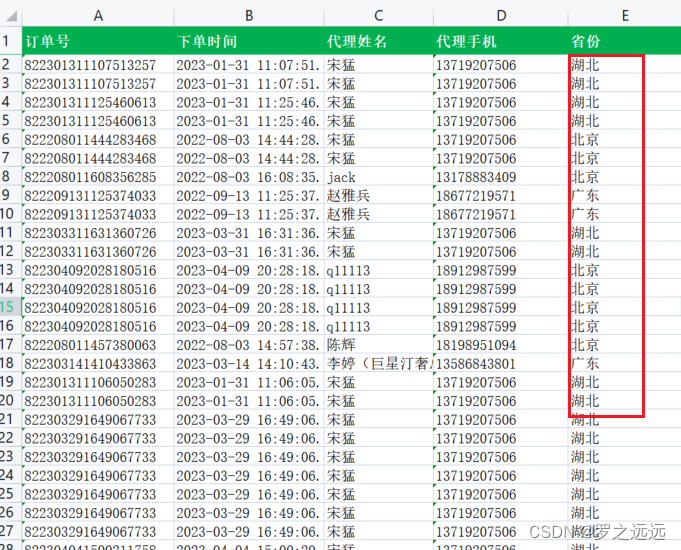Viewport: 681px width, 550px height.
Task: Click the cell starting with 李婷
Action: (x=378, y=364)
